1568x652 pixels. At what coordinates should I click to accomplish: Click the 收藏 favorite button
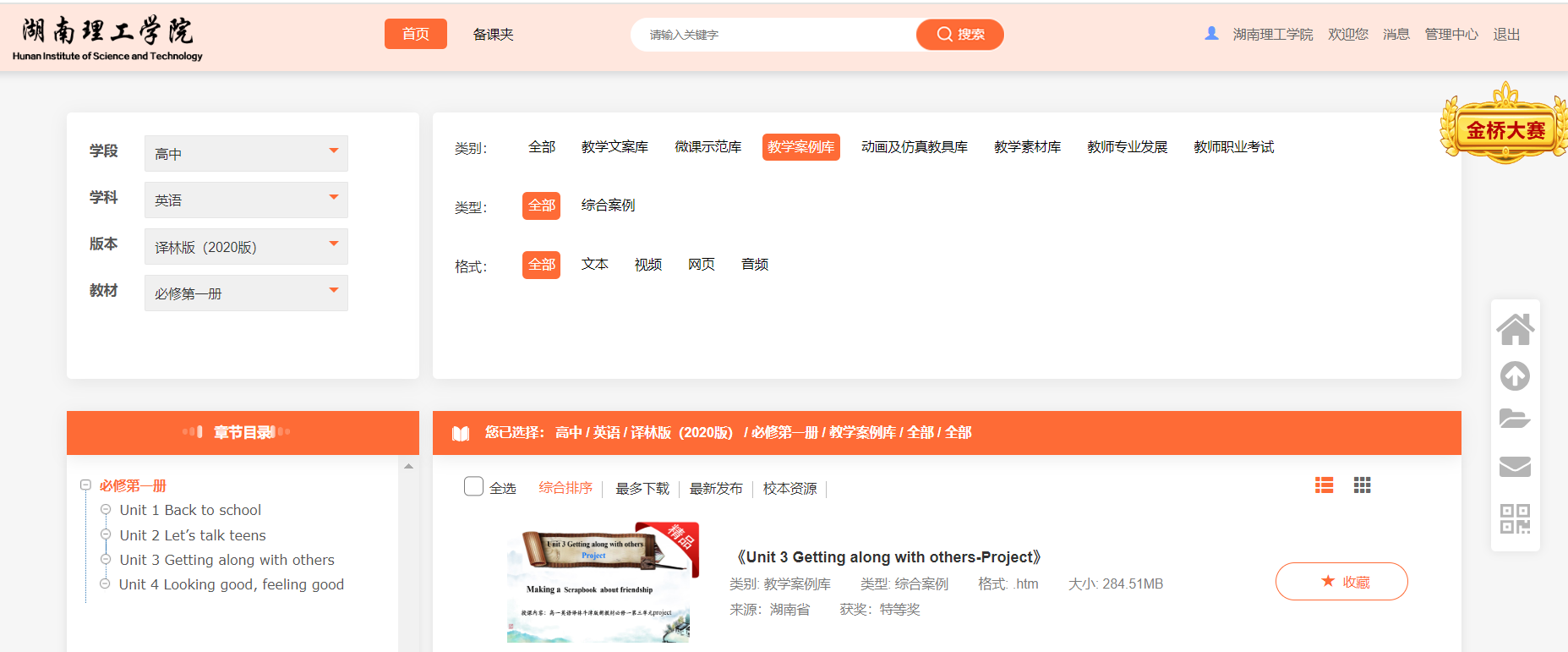click(1341, 582)
